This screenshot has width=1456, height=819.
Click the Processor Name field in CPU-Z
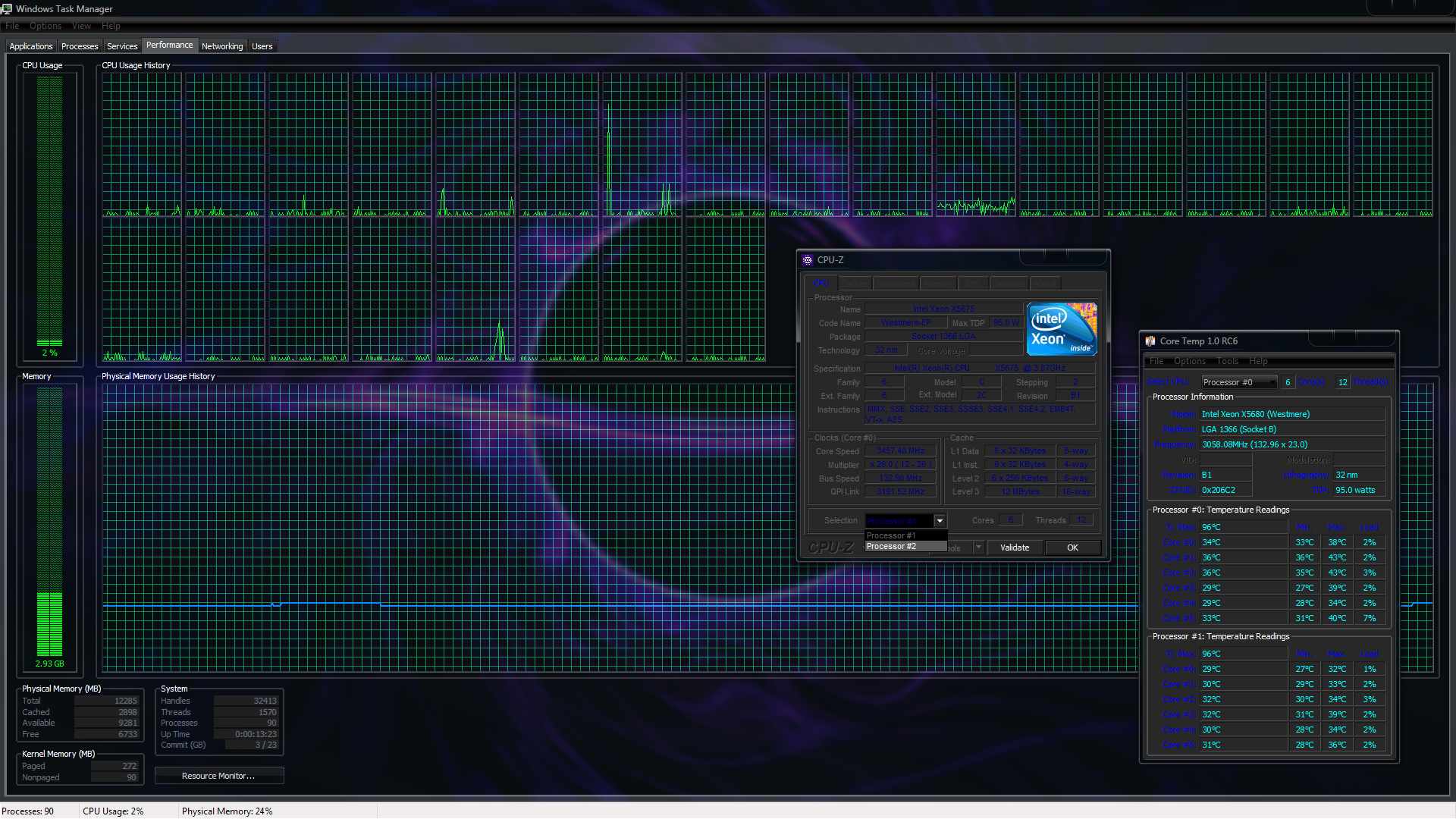943,309
